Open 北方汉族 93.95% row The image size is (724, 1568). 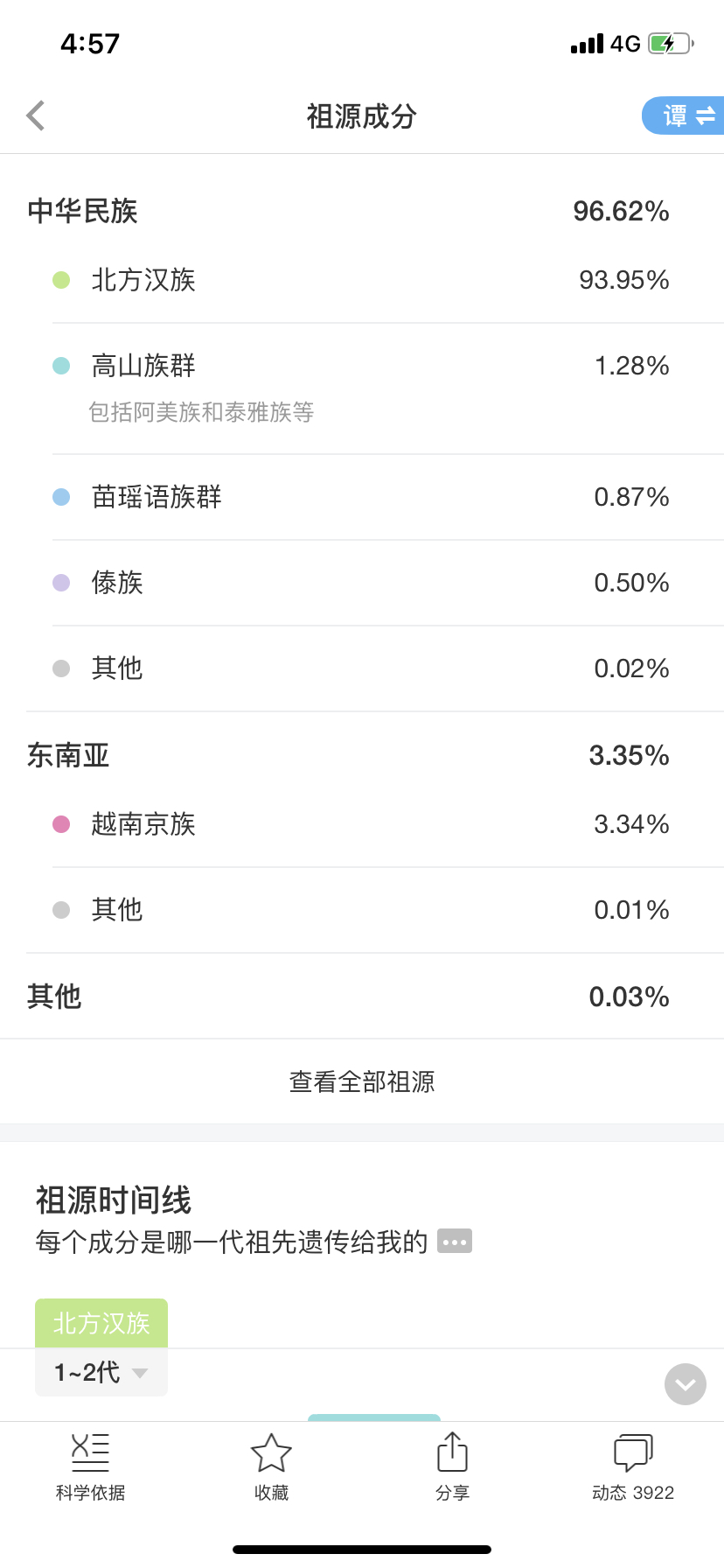362,280
